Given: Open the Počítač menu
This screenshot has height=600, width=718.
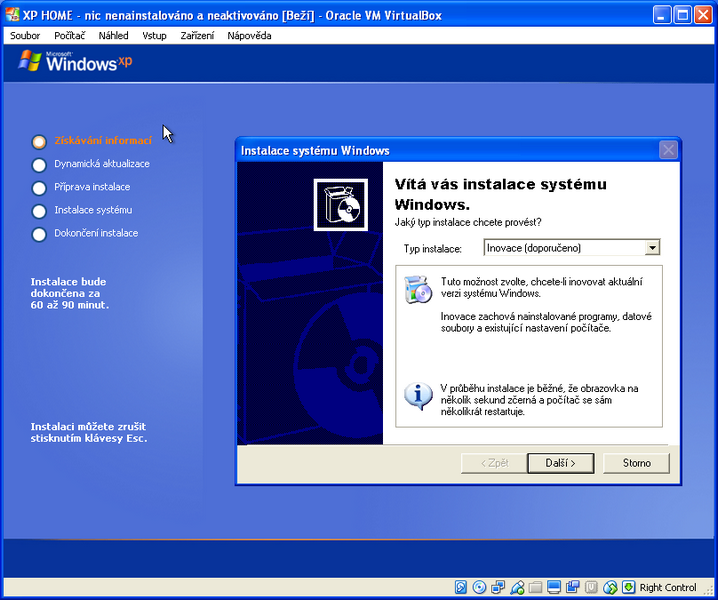Looking at the screenshot, I should [70, 36].
